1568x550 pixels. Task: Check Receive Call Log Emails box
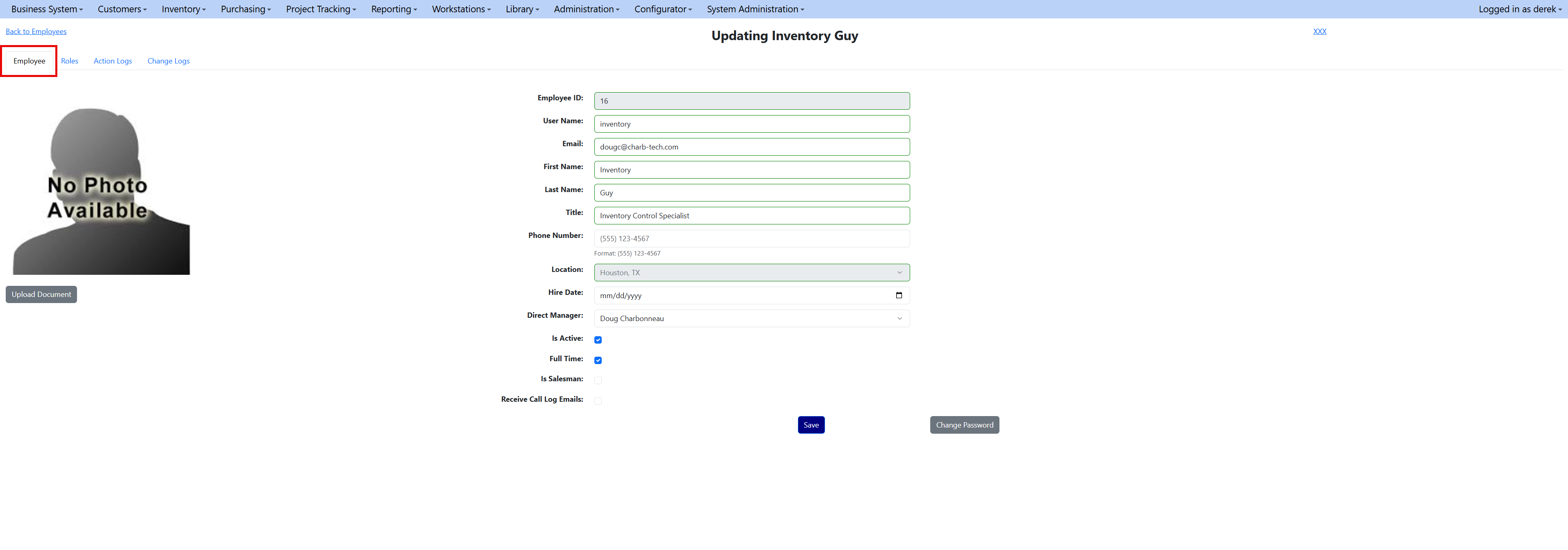pyautogui.click(x=598, y=401)
